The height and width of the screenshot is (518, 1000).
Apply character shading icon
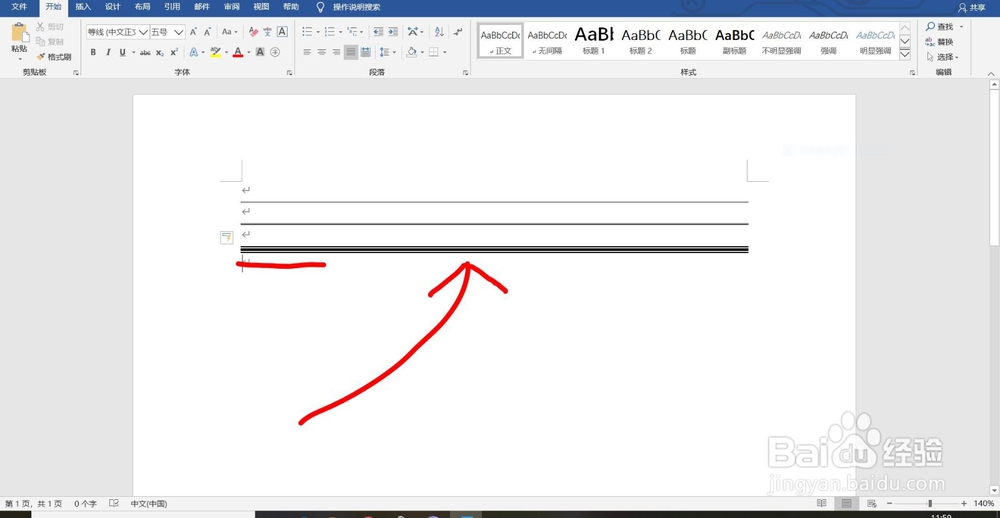[x=260, y=52]
